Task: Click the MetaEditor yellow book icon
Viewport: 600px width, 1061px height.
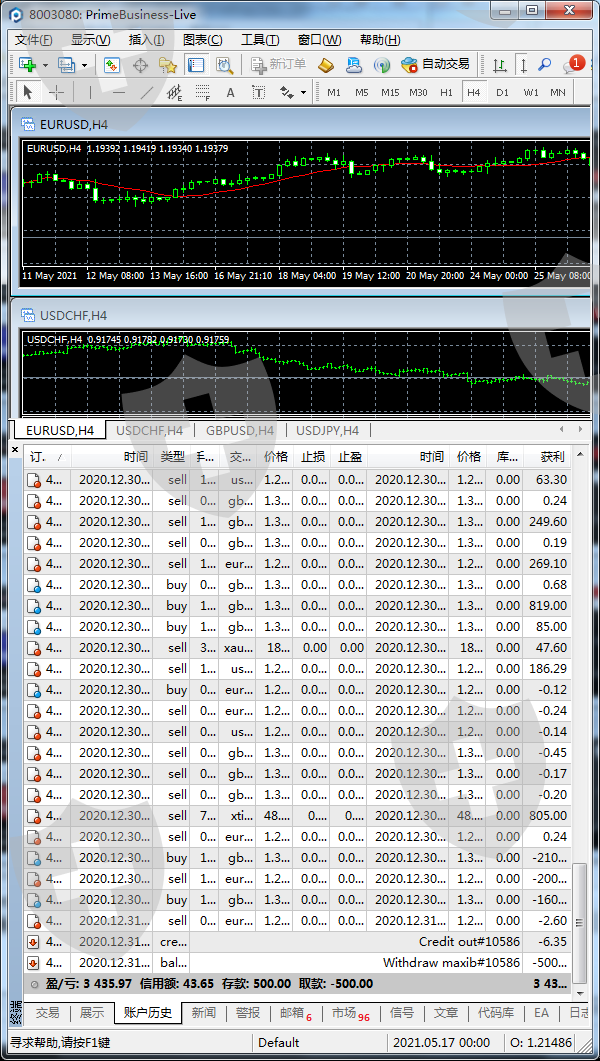Action: [326, 65]
